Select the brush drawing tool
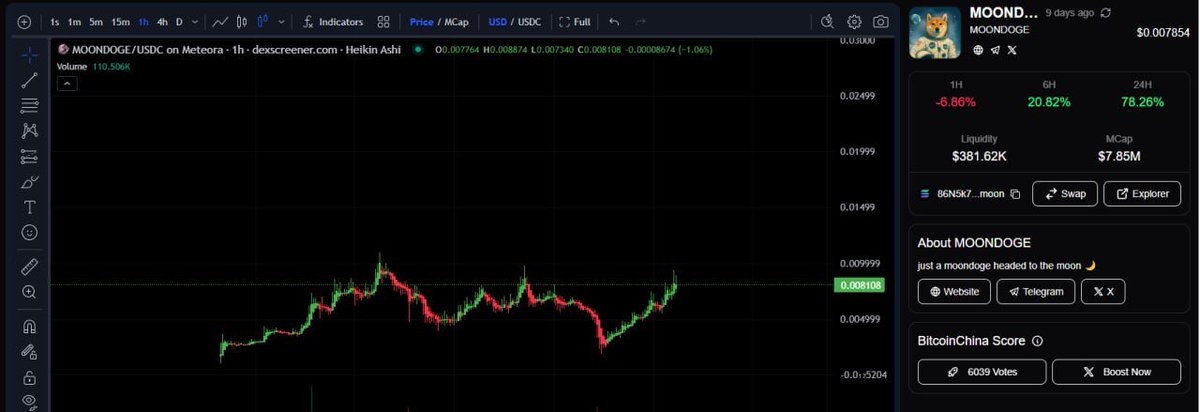 29,182
